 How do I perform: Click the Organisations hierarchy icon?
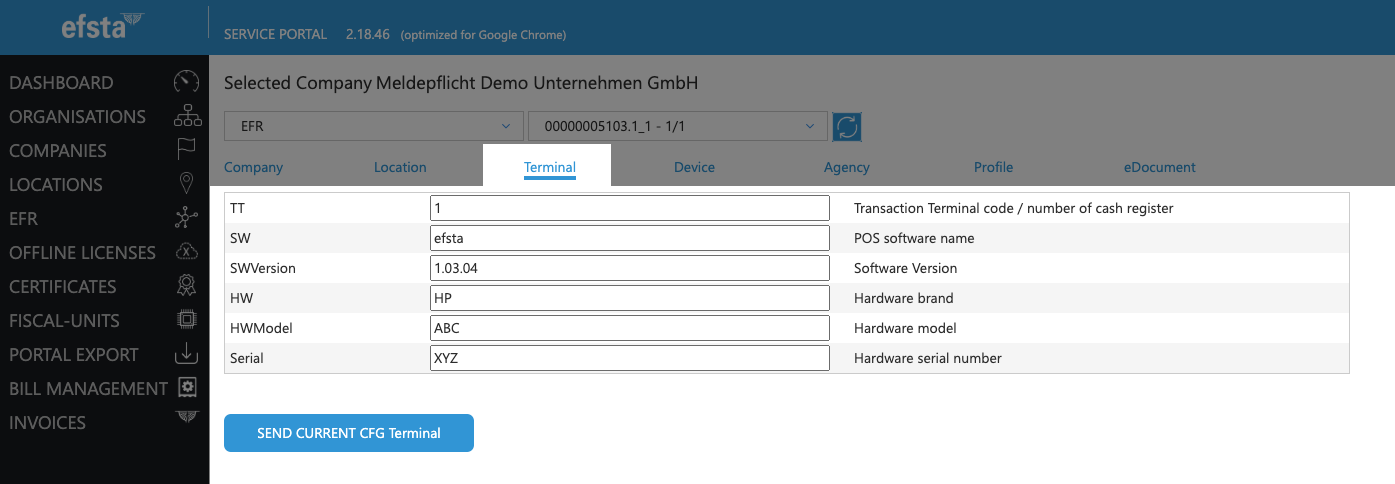tap(187, 117)
